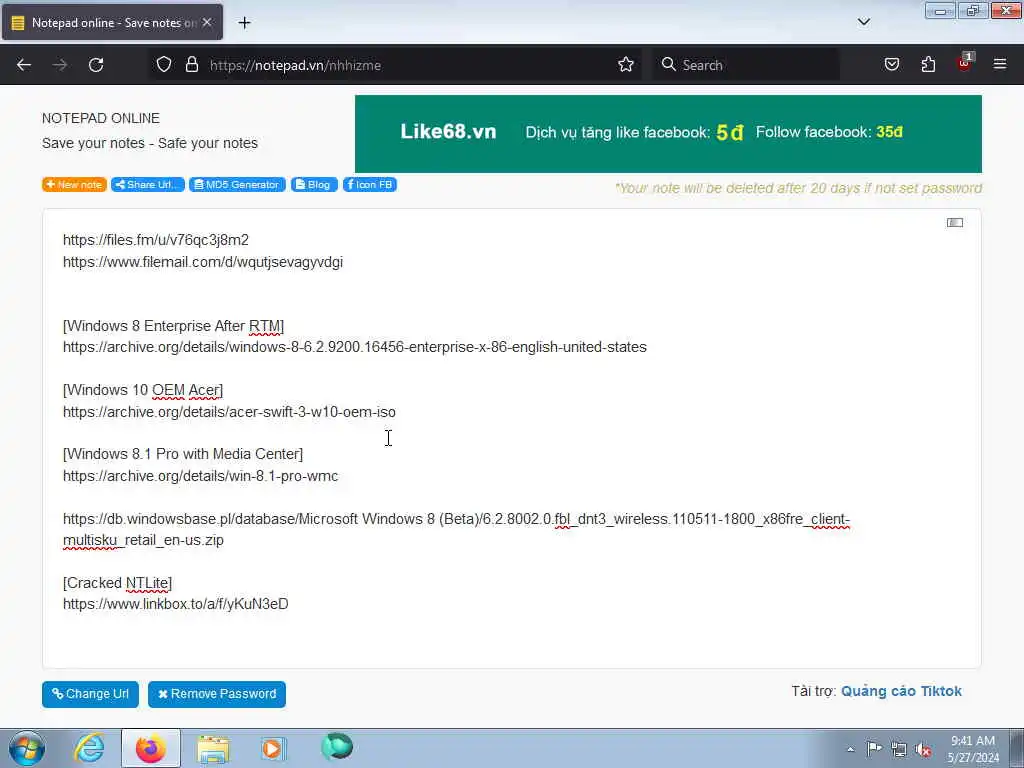
Task: Click the linkbox.to URL line
Action: click(176, 604)
